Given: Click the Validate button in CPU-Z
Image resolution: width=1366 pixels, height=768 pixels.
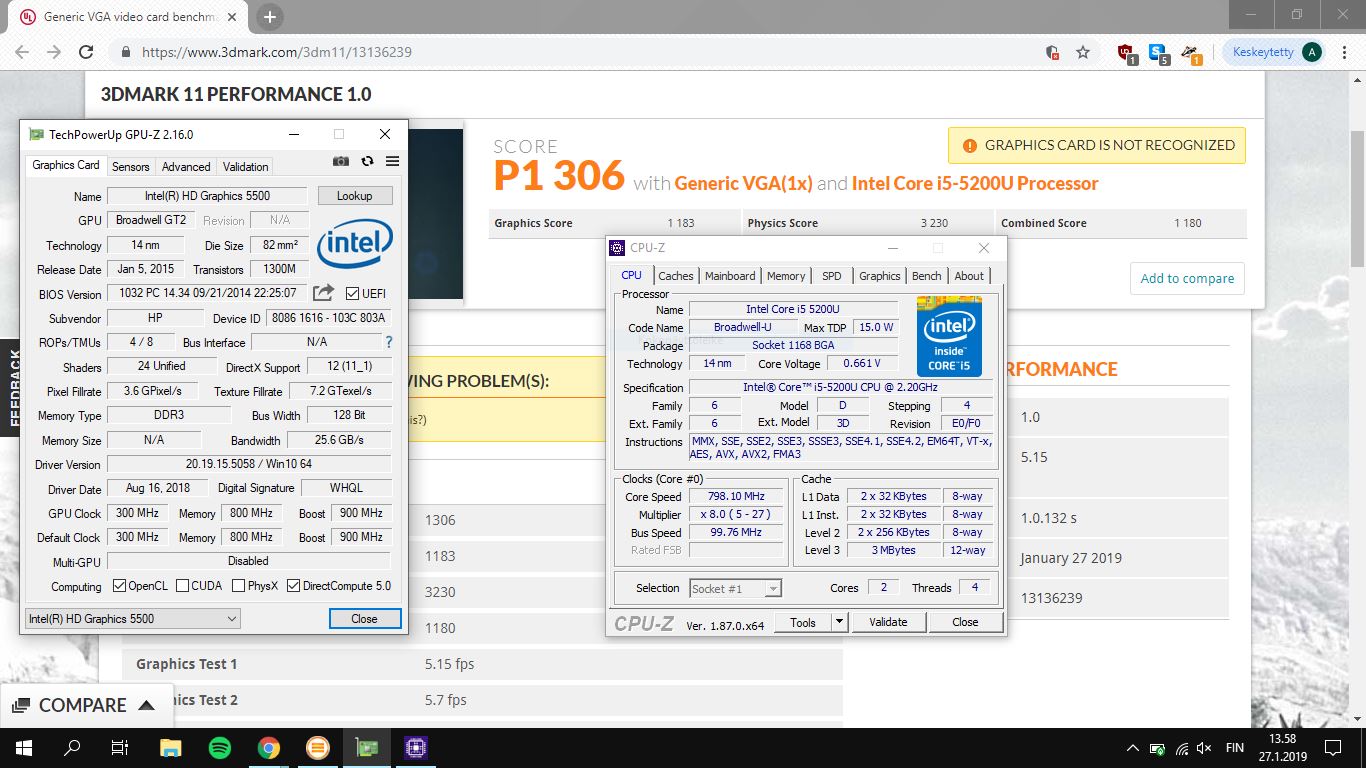Looking at the screenshot, I should [888, 622].
